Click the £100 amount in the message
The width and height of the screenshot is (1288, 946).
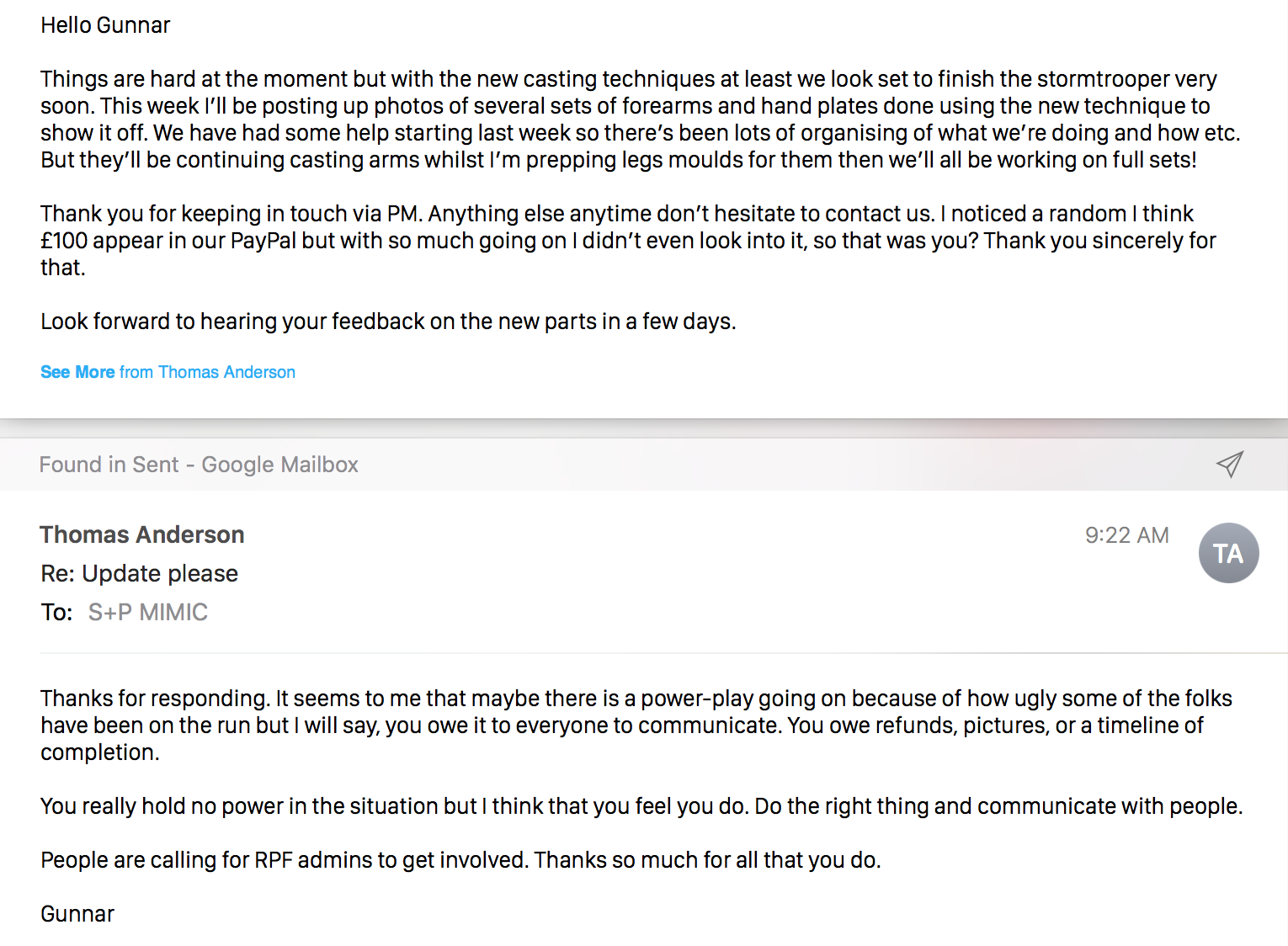point(64,241)
